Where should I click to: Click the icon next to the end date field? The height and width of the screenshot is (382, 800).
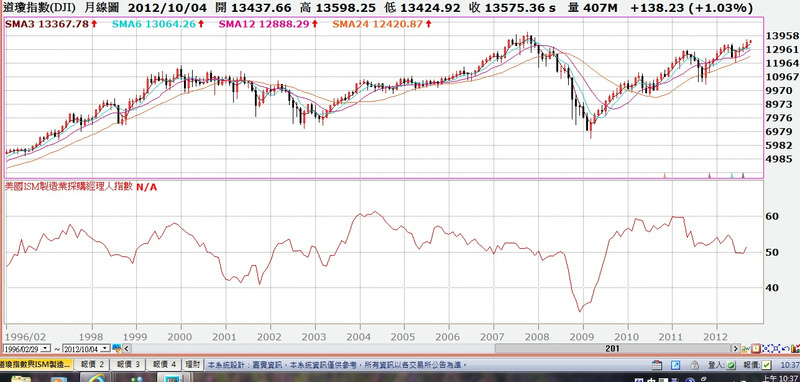tap(117, 348)
